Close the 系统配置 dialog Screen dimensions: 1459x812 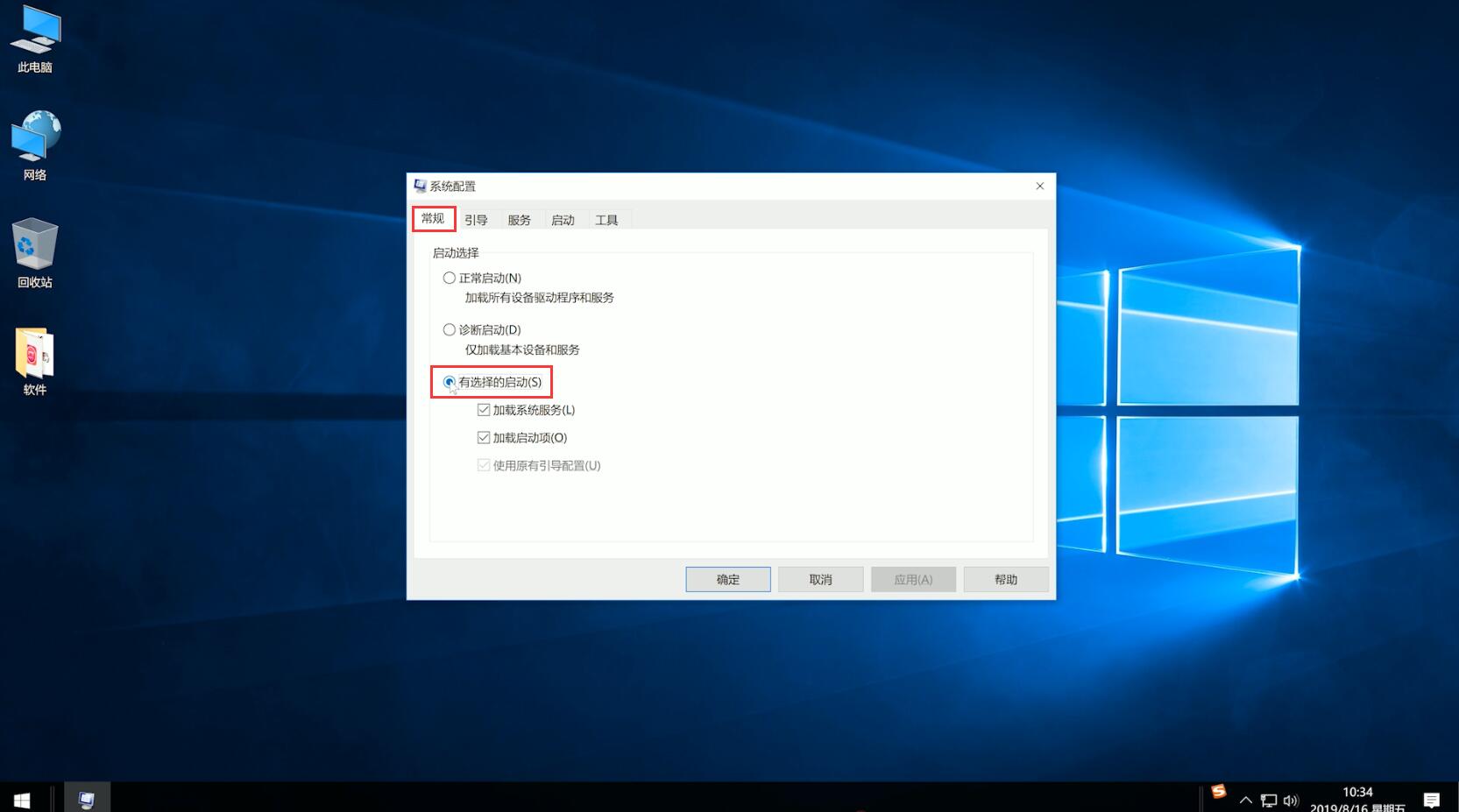(1040, 186)
